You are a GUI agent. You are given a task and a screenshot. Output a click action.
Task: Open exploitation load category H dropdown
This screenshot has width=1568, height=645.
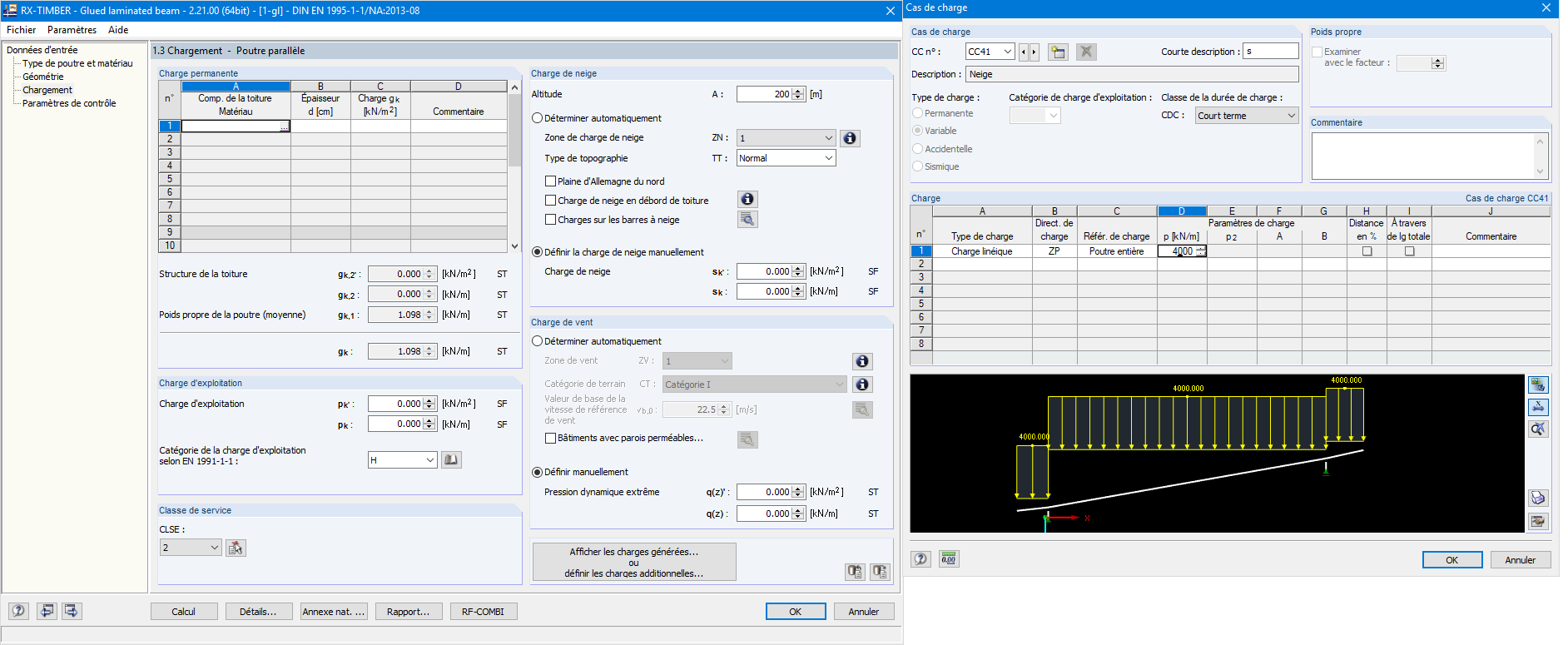pos(403,460)
